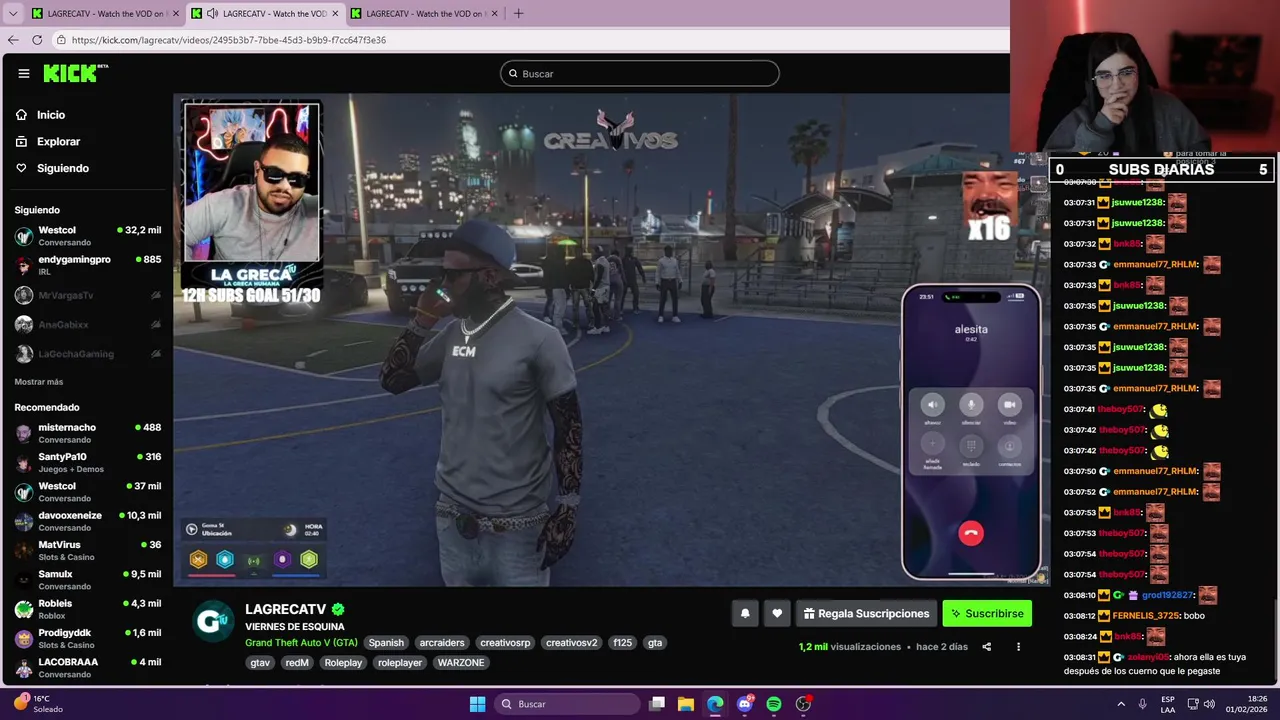Open the offline channel MrVargasTv

[88, 295]
